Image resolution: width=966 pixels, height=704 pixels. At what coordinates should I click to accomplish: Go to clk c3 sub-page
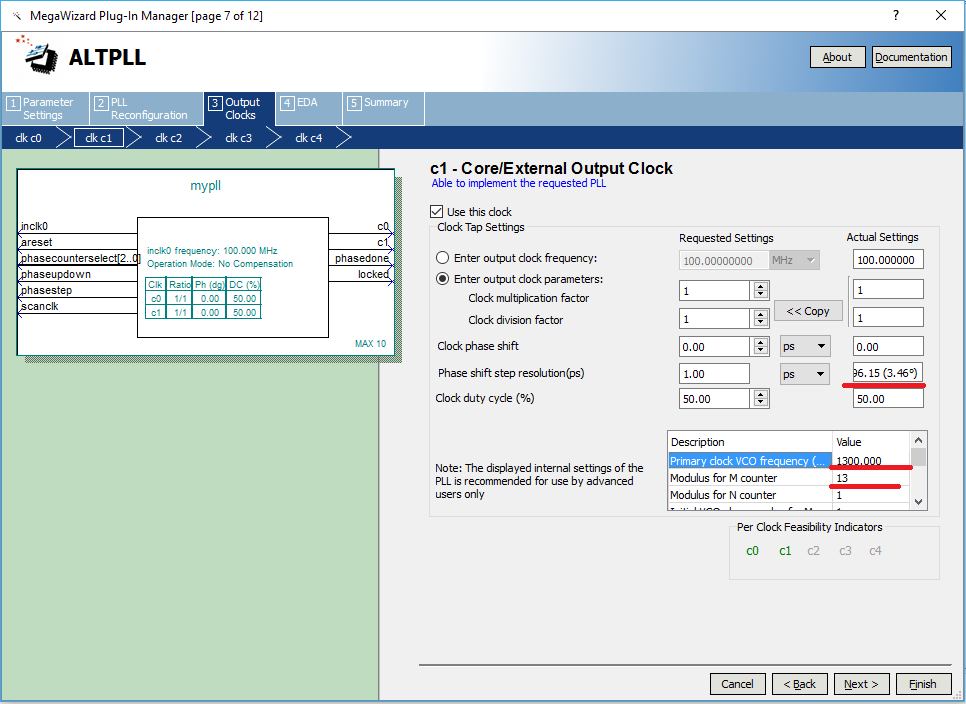pyautogui.click(x=238, y=138)
